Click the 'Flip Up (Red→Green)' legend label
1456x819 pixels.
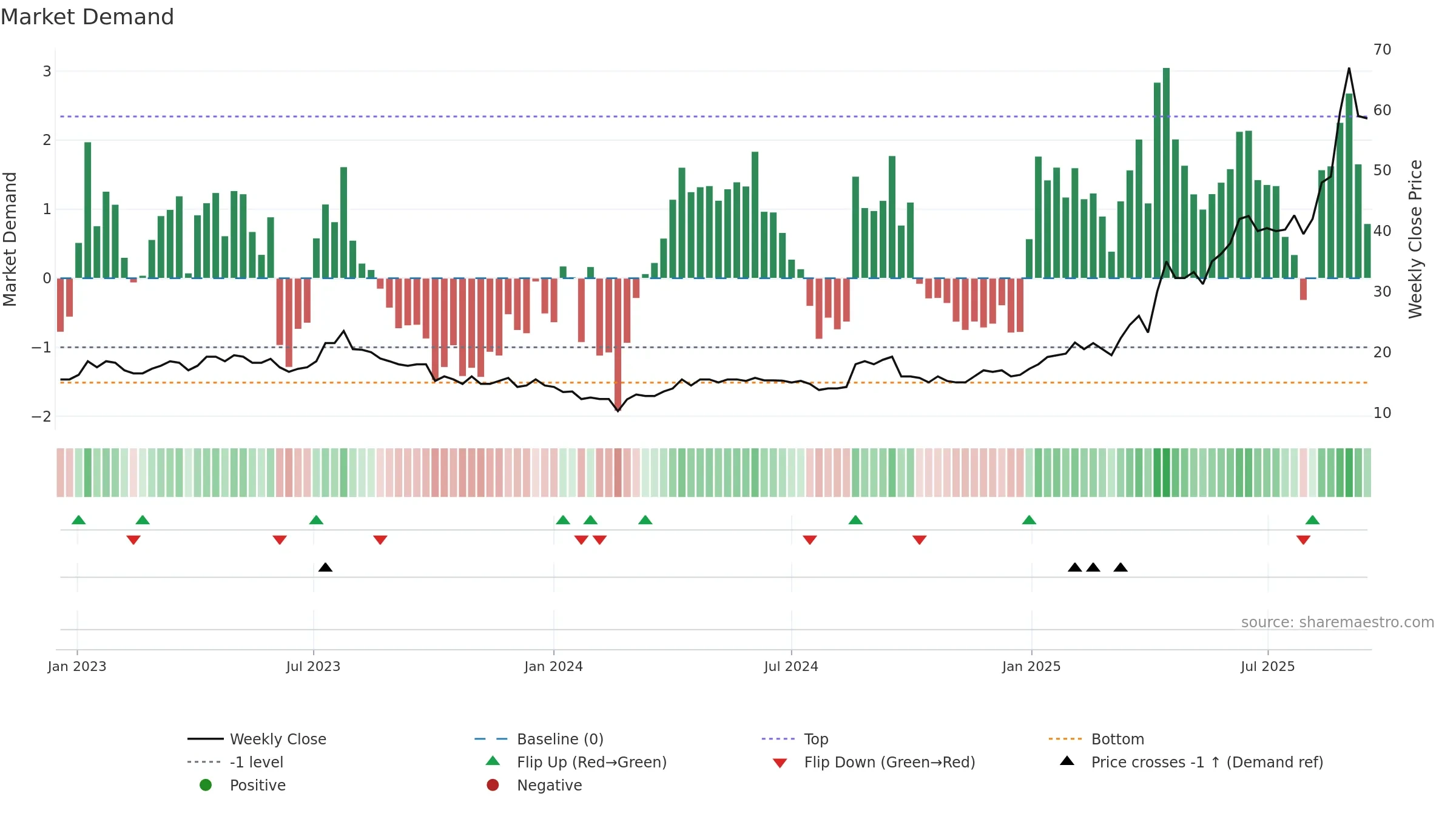click(591, 762)
